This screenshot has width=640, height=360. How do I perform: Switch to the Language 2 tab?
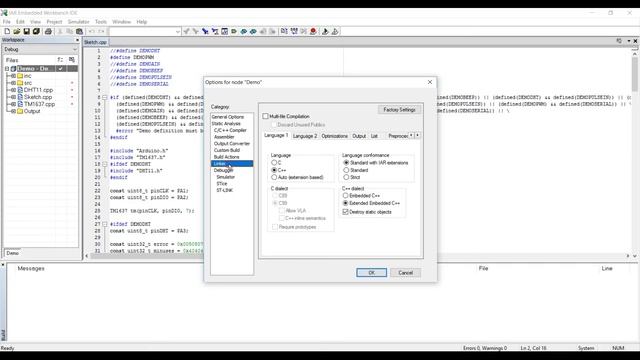(x=305, y=136)
